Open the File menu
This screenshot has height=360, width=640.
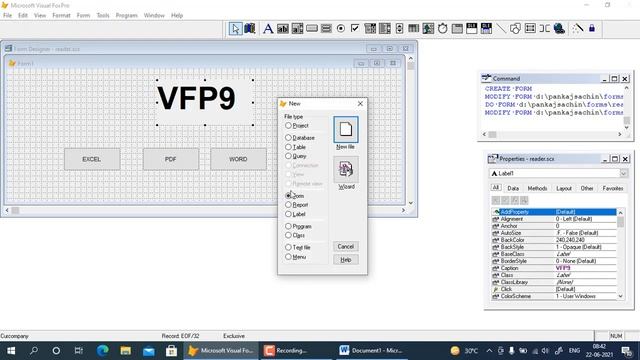point(7,15)
